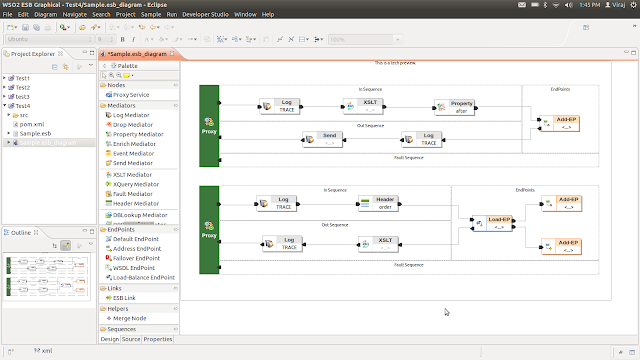Expand the test3 project
Image resolution: width=640 pixels, height=360 pixels.
pyautogui.click(x=4, y=97)
